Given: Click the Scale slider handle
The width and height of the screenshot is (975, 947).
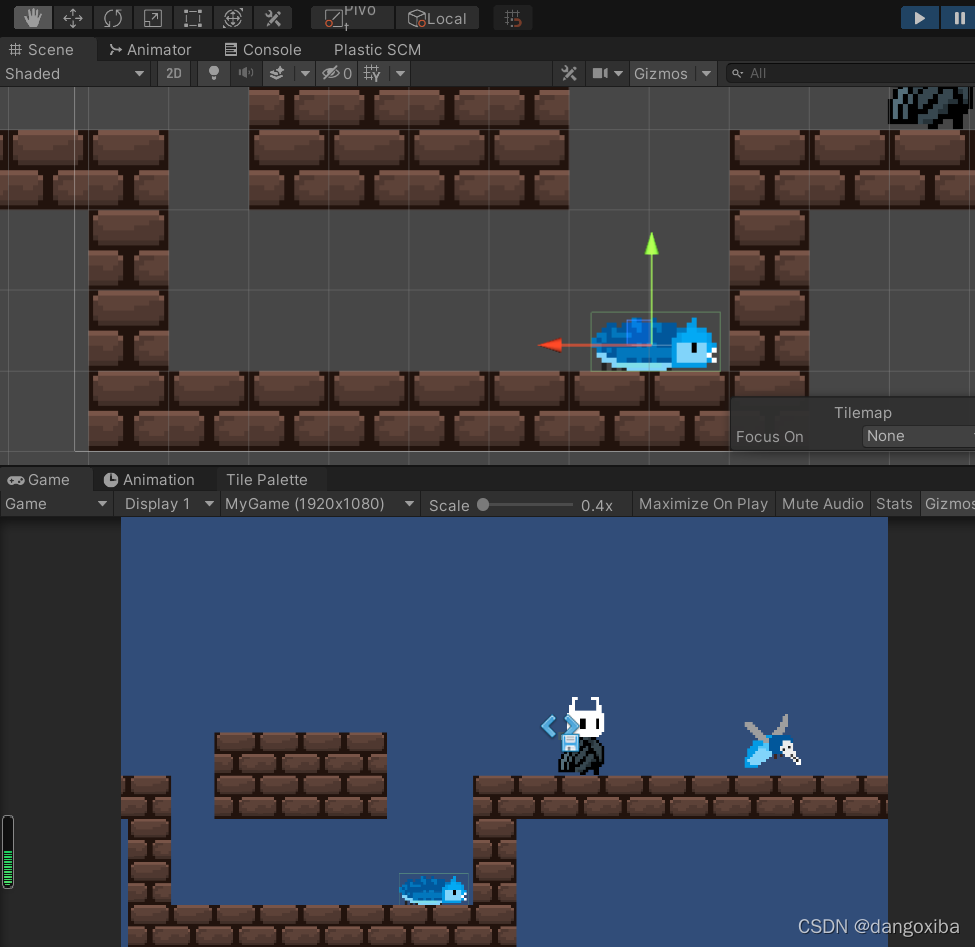Looking at the screenshot, I should pyautogui.click(x=483, y=505).
